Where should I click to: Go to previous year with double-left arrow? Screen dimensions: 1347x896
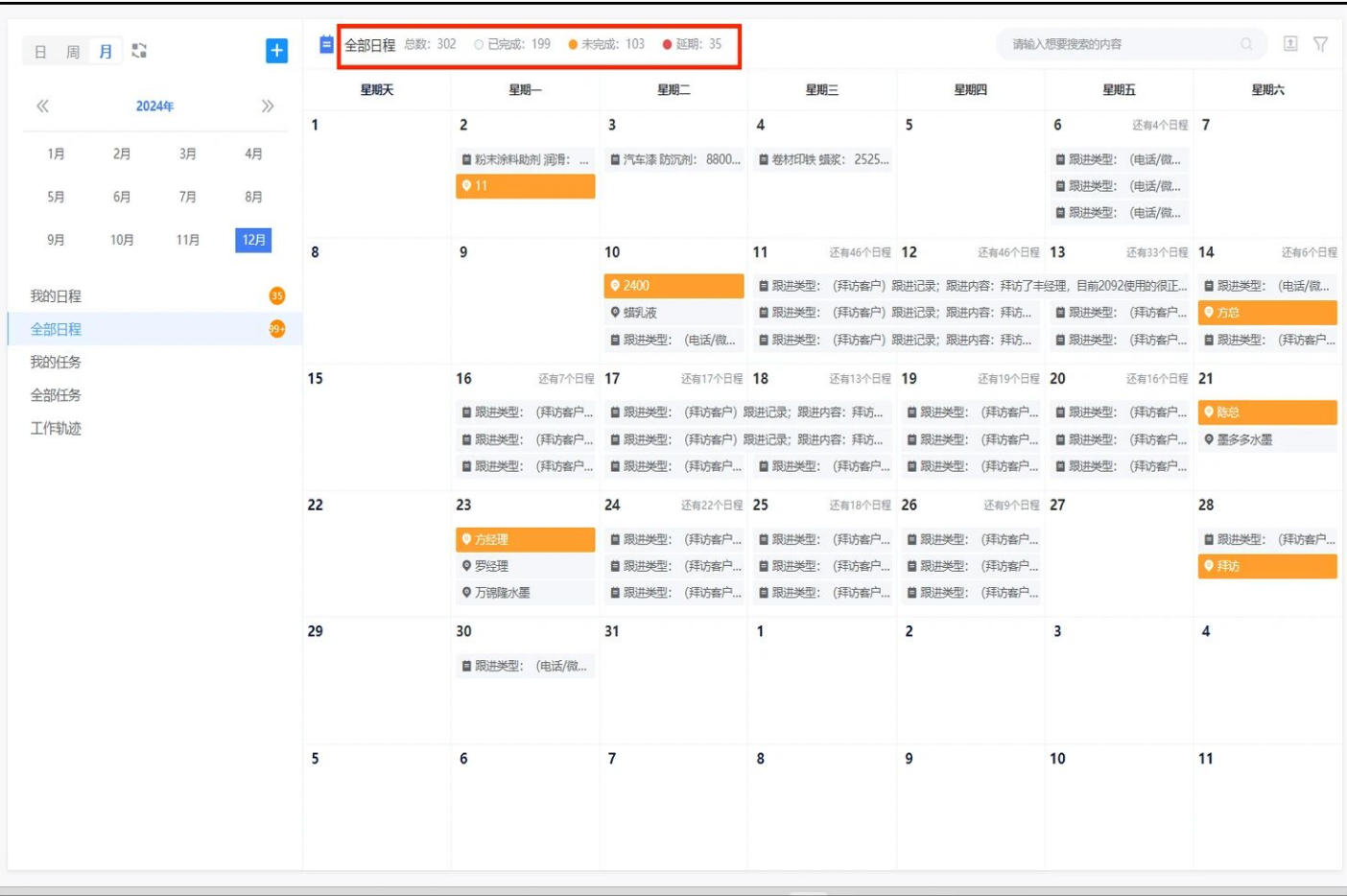point(42,106)
